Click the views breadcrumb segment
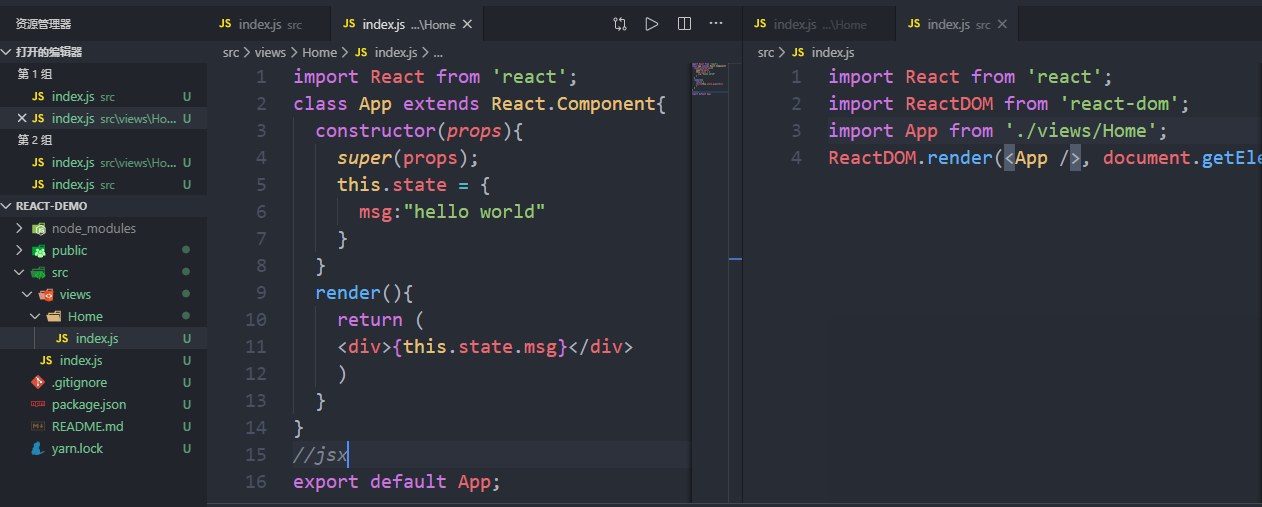Screen dimensions: 1262x507 [x=270, y=52]
